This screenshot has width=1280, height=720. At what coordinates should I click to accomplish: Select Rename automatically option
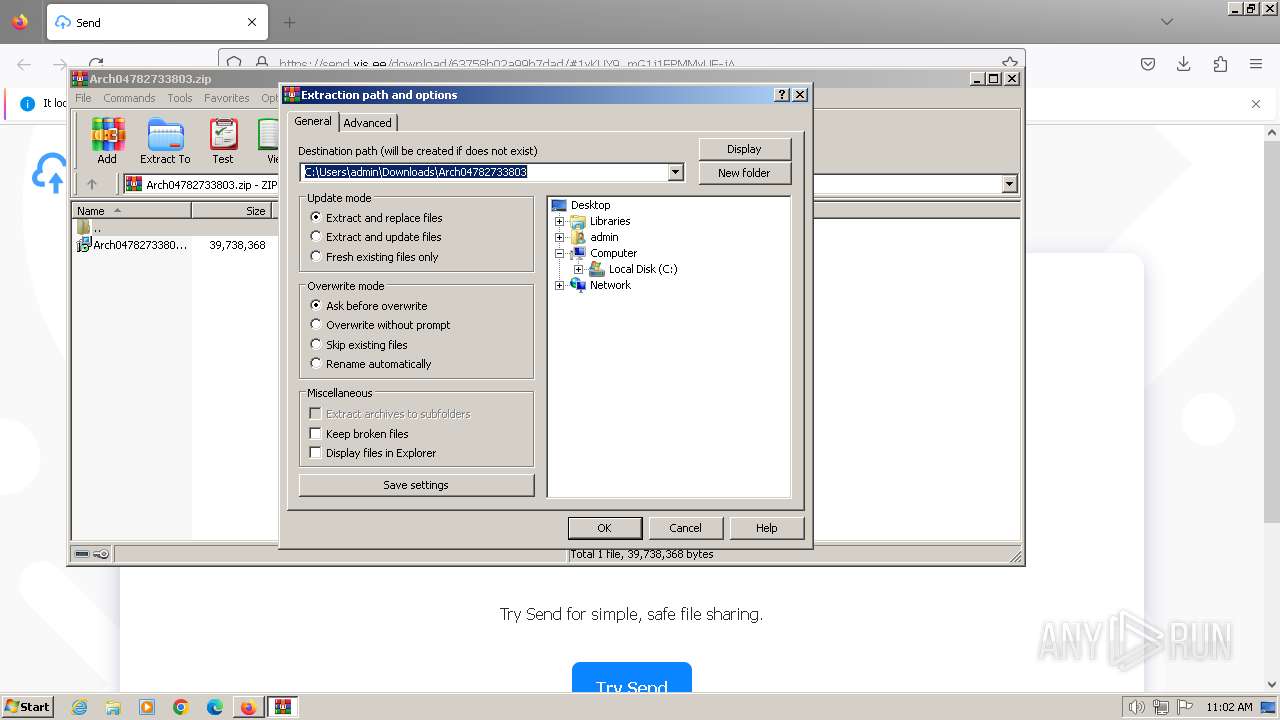click(x=371, y=364)
